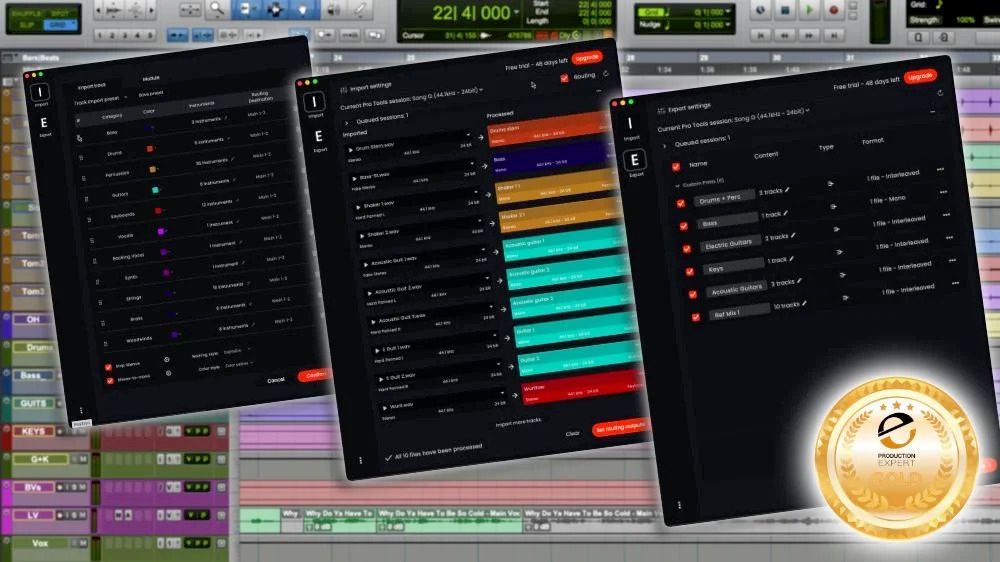The width and height of the screenshot is (1000, 562).
Task: Uncheck the Drums + Perc export checkbox
Action: (680, 203)
